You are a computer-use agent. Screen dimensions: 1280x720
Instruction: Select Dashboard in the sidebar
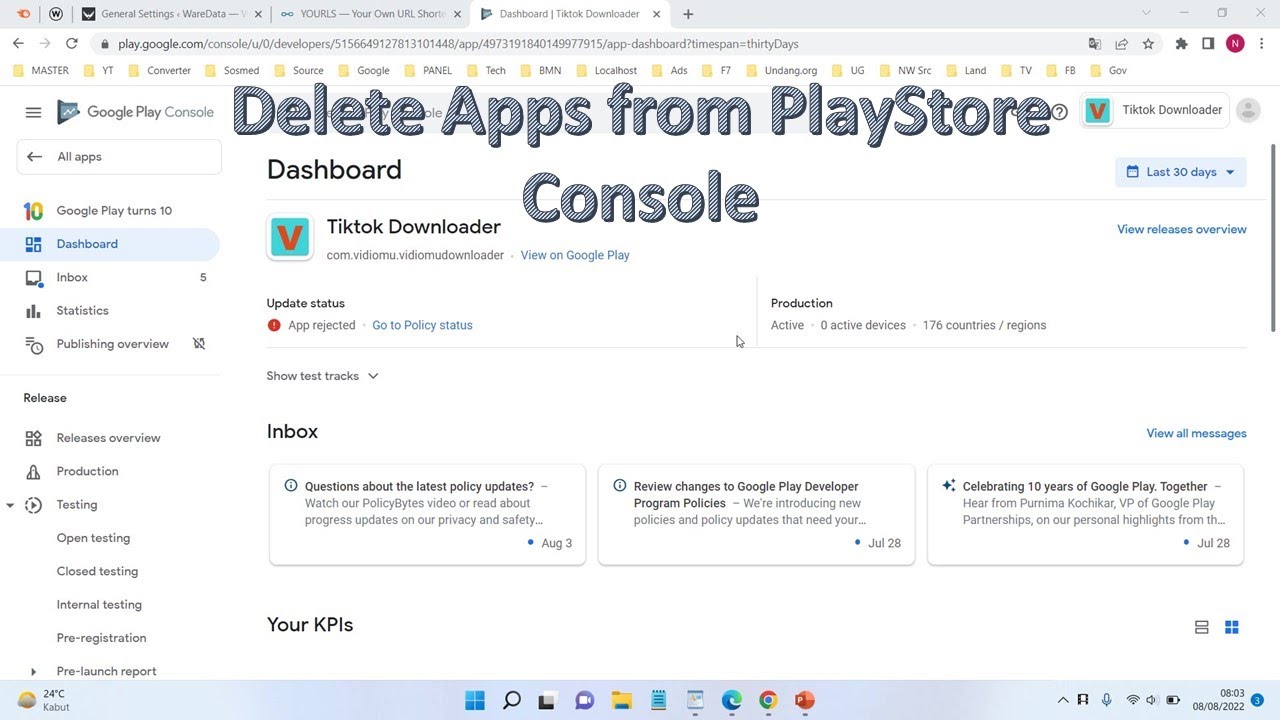110,244
